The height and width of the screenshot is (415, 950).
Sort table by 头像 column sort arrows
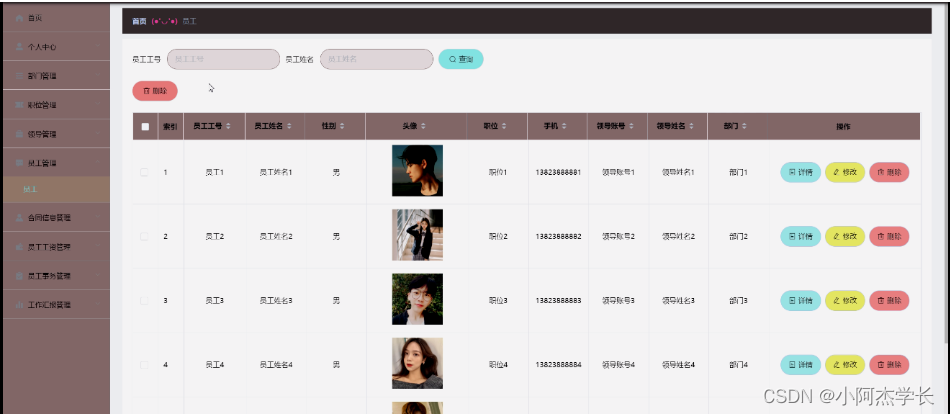pyautogui.click(x=423, y=126)
